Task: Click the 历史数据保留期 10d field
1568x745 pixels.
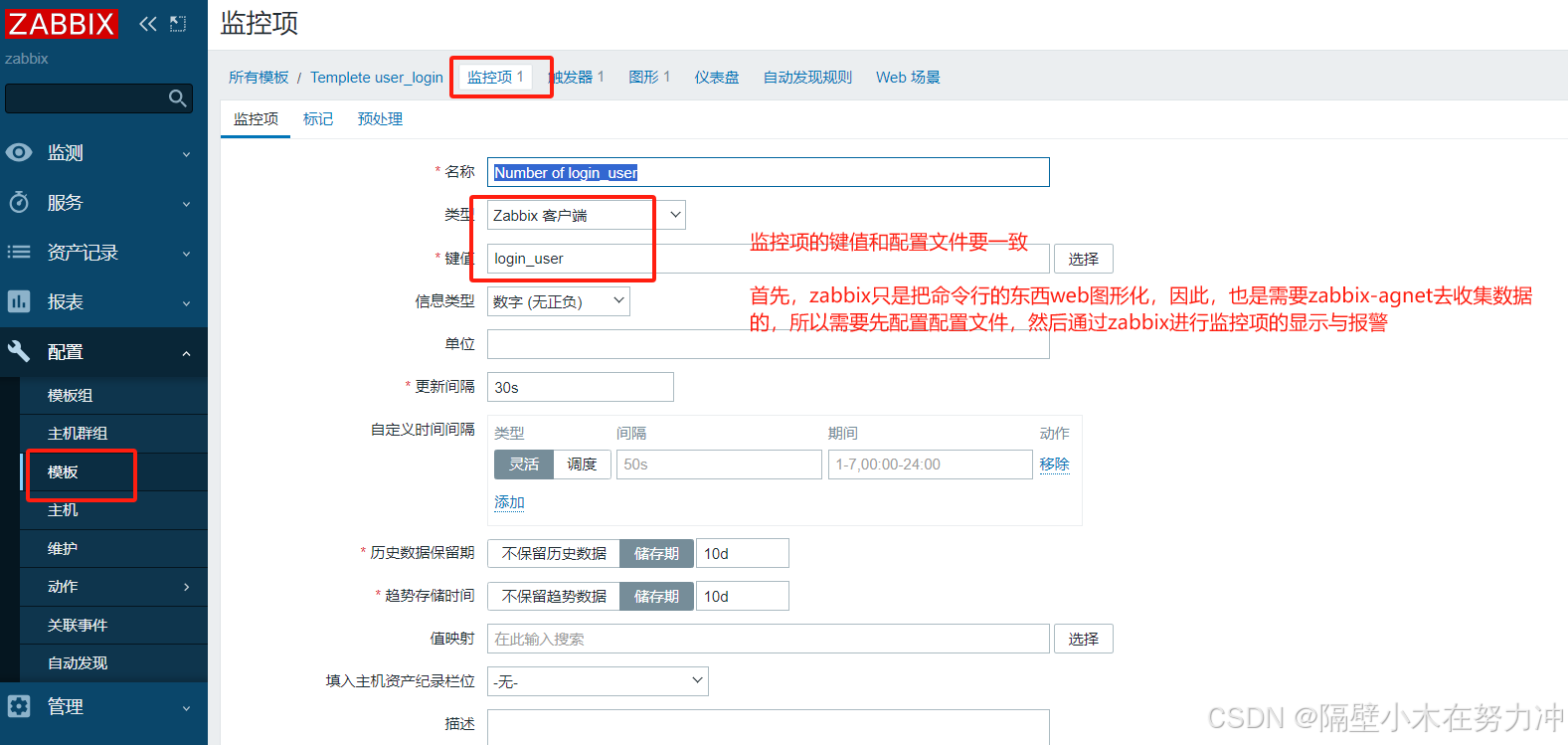Action: click(743, 553)
